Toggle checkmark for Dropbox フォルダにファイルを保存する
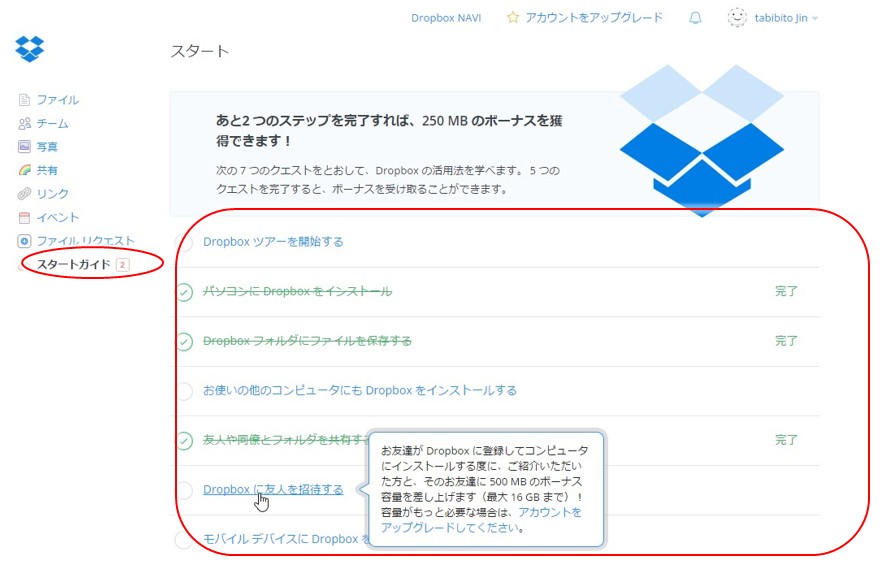The height and width of the screenshot is (567, 893). point(184,342)
